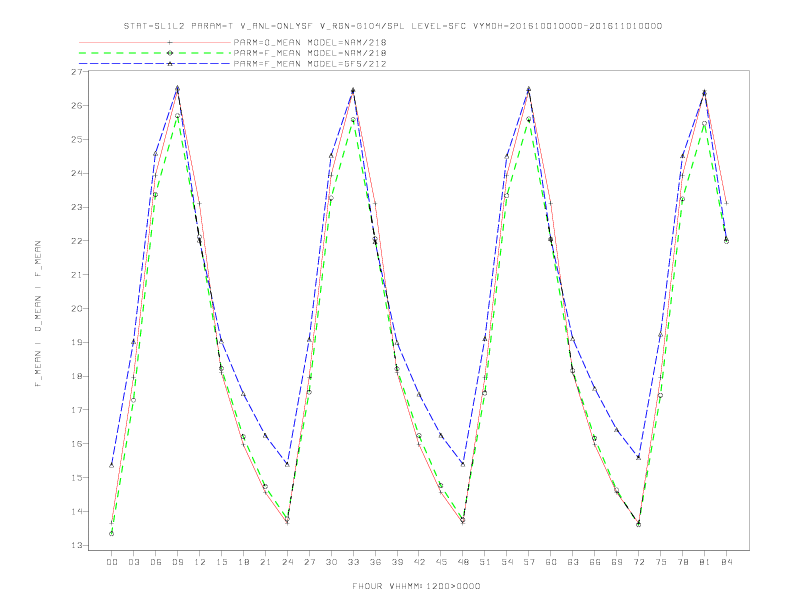Click x-axis tick label 03
792x612 pixels.
[x=133, y=562]
